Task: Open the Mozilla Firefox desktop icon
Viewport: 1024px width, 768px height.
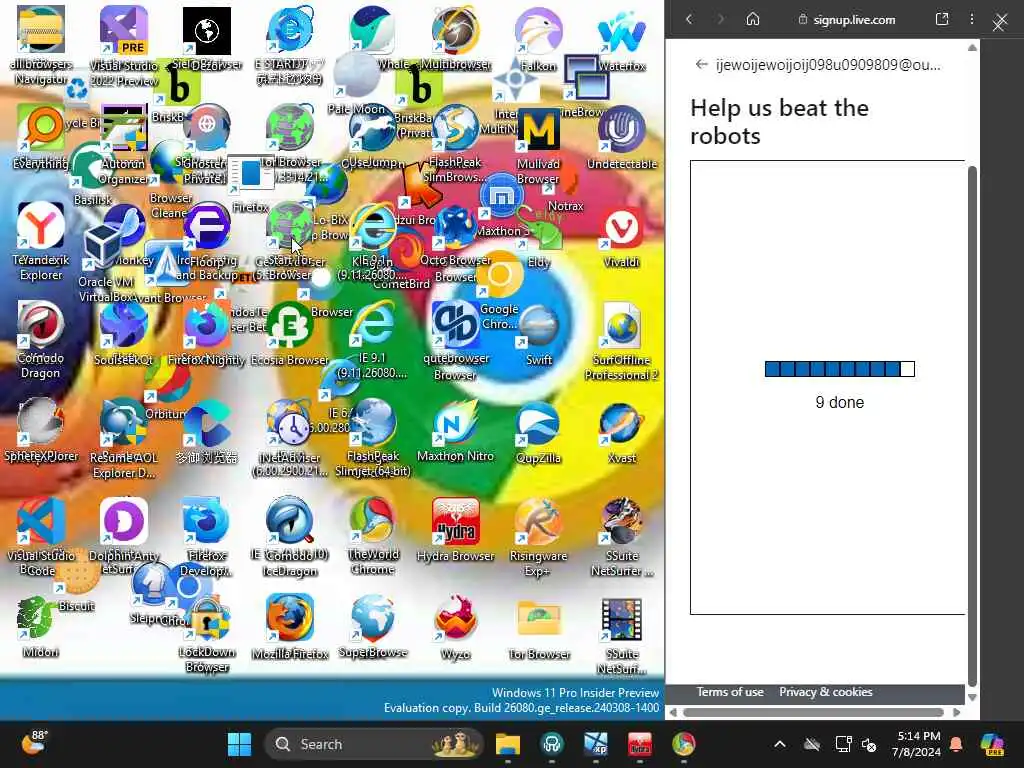Action: point(290,619)
